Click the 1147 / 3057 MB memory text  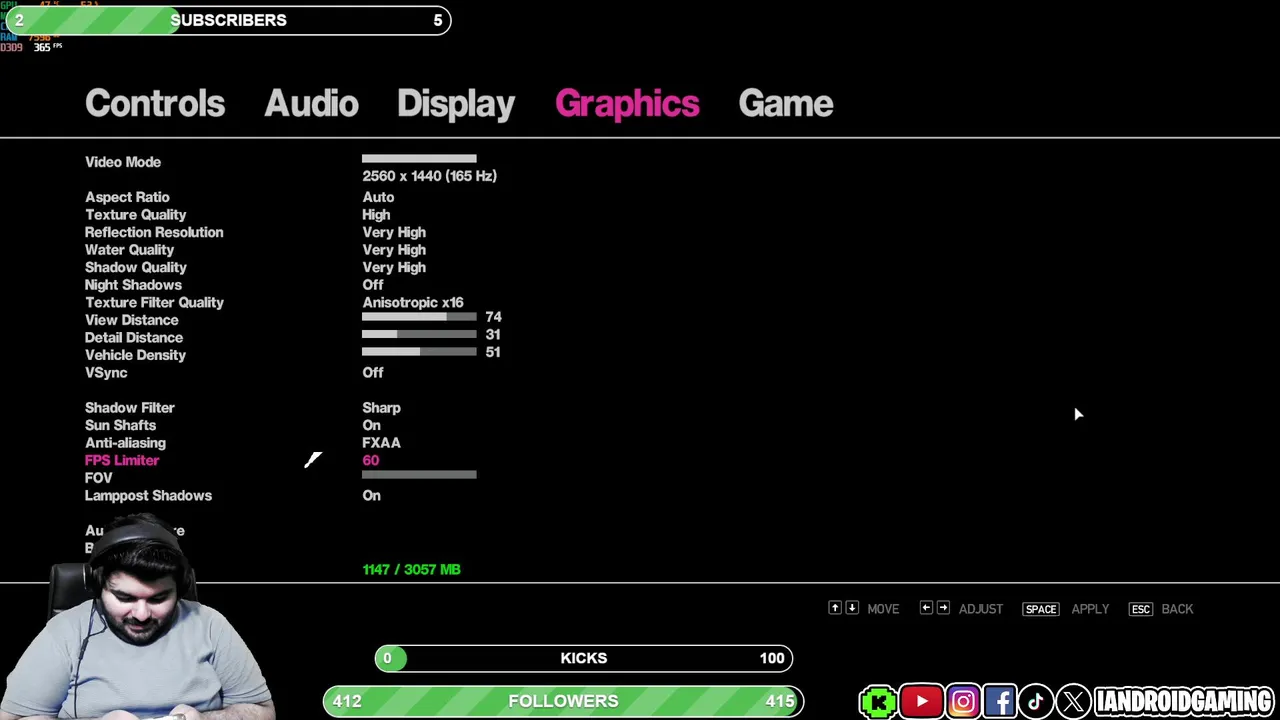pyautogui.click(x=411, y=569)
